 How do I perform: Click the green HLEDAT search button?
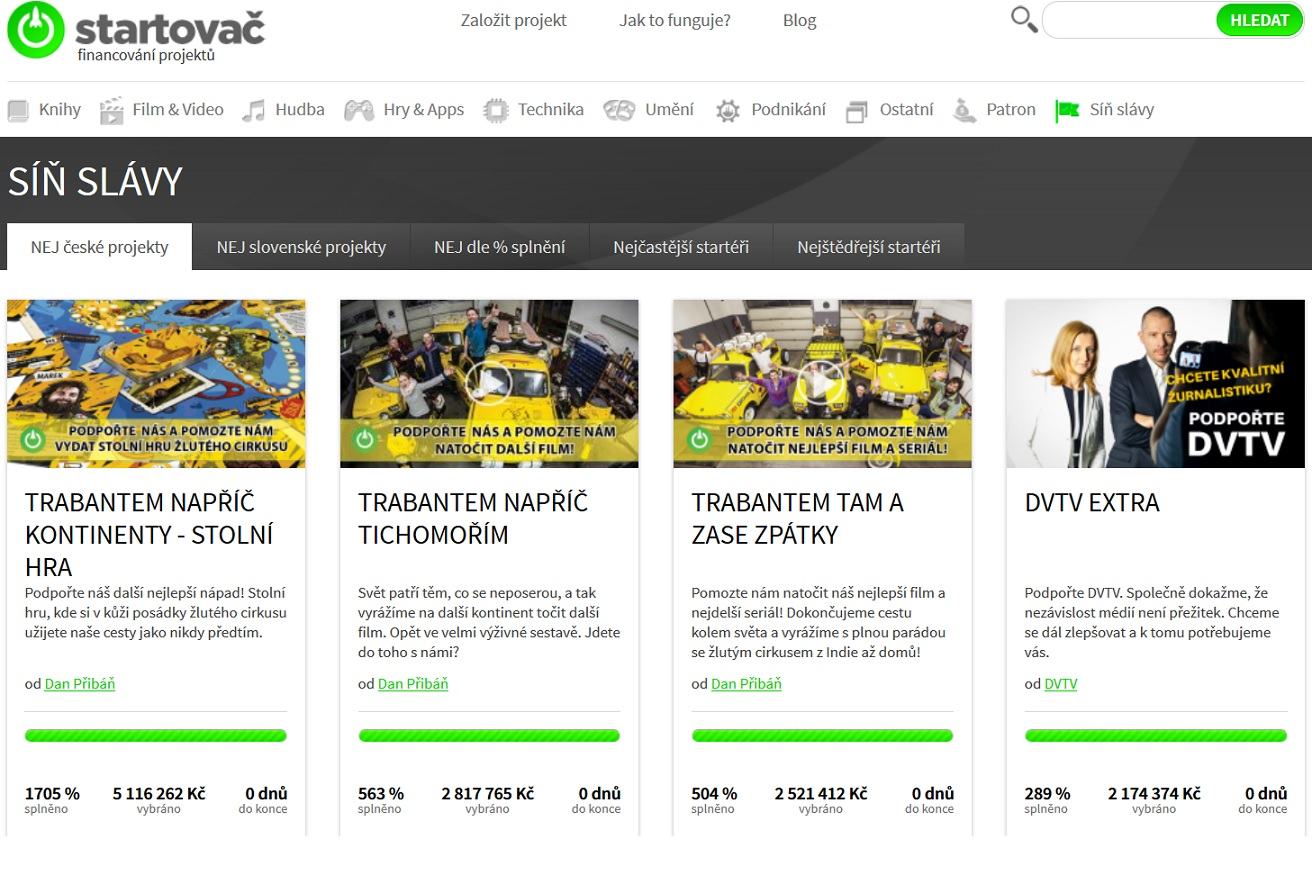pos(1260,20)
